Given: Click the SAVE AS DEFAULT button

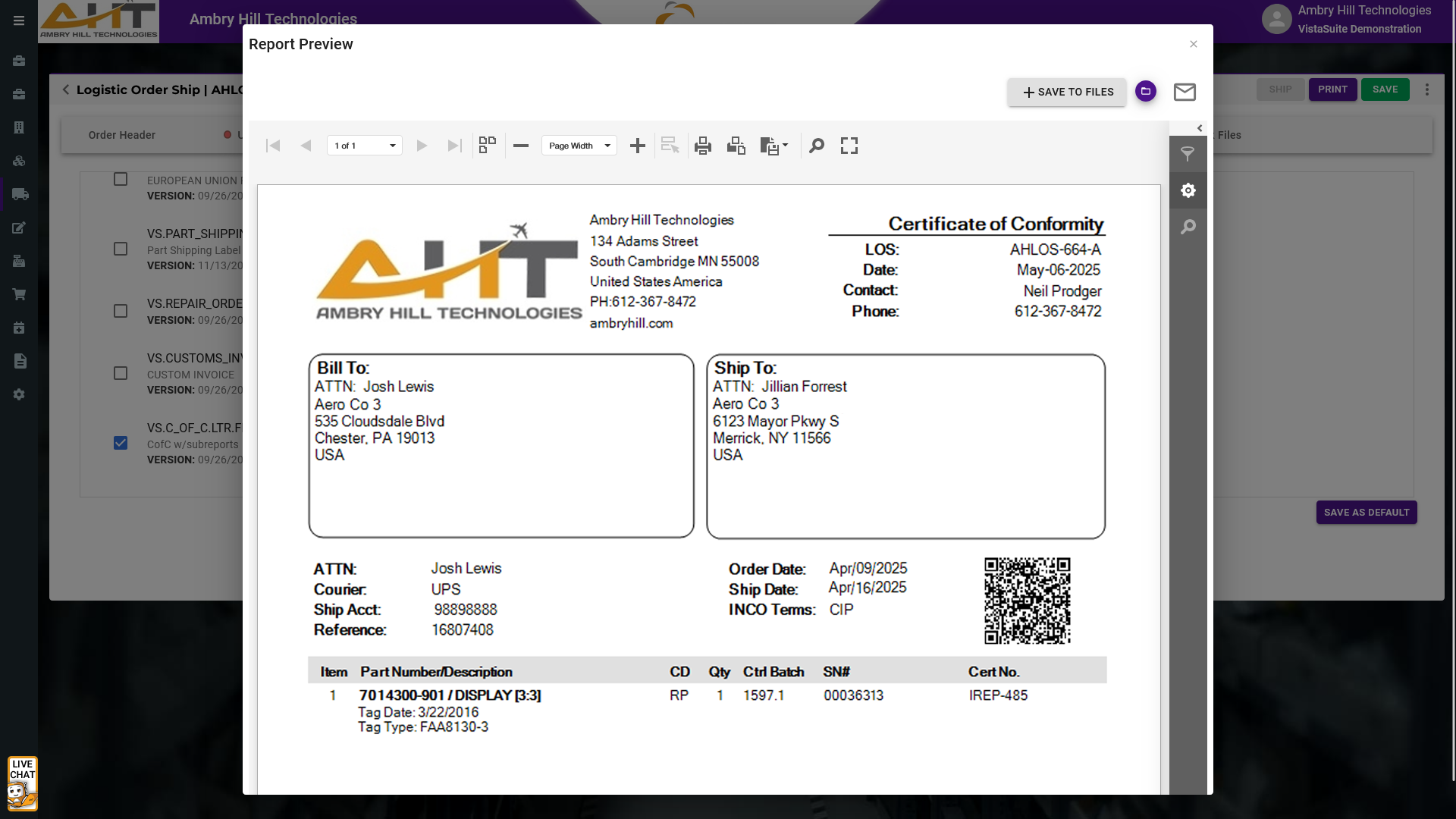Looking at the screenshot, I should 1366,513.
